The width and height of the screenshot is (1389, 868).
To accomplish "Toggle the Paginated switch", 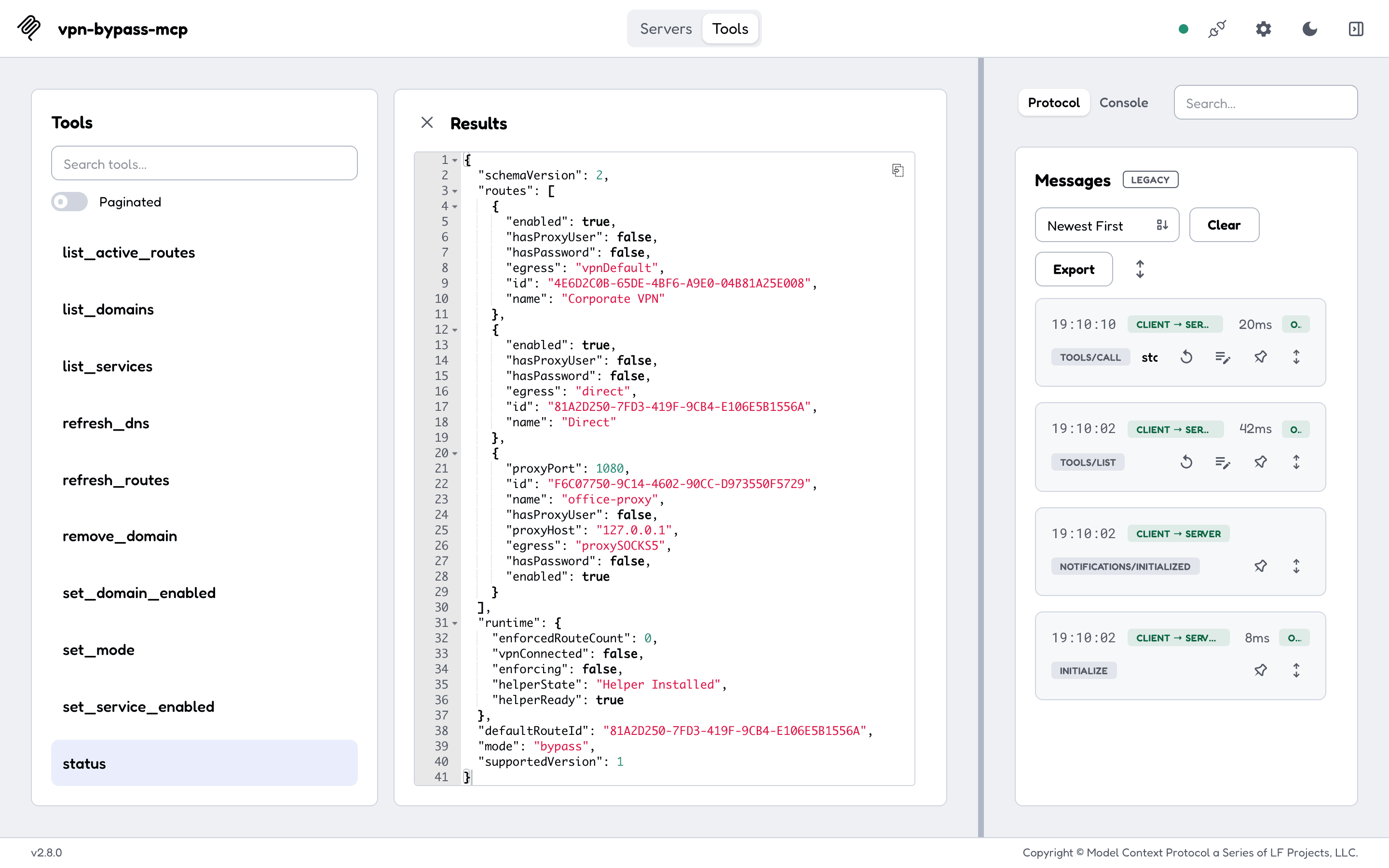I will tap(69, 202).
